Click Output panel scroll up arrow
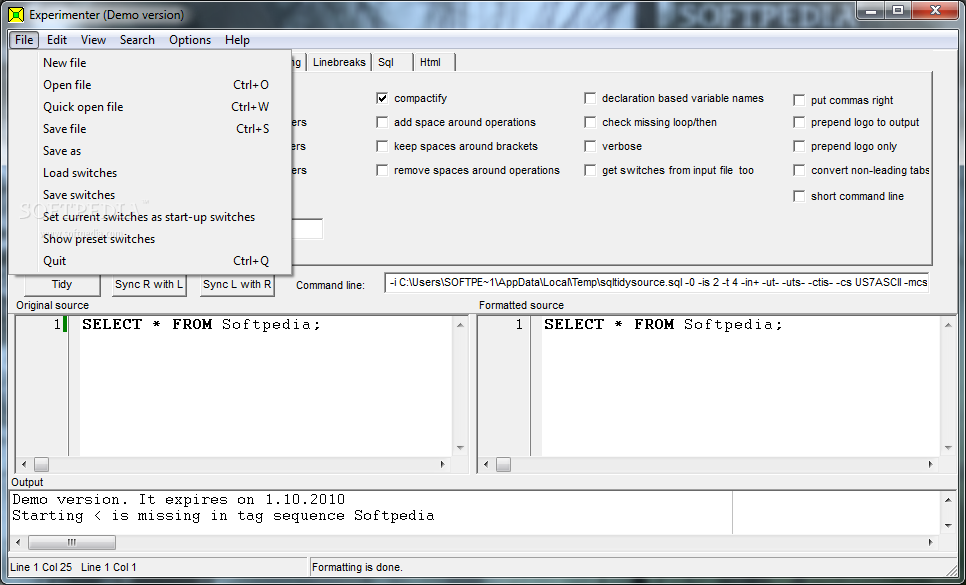The image size is (966, 585). click(948, 500)
